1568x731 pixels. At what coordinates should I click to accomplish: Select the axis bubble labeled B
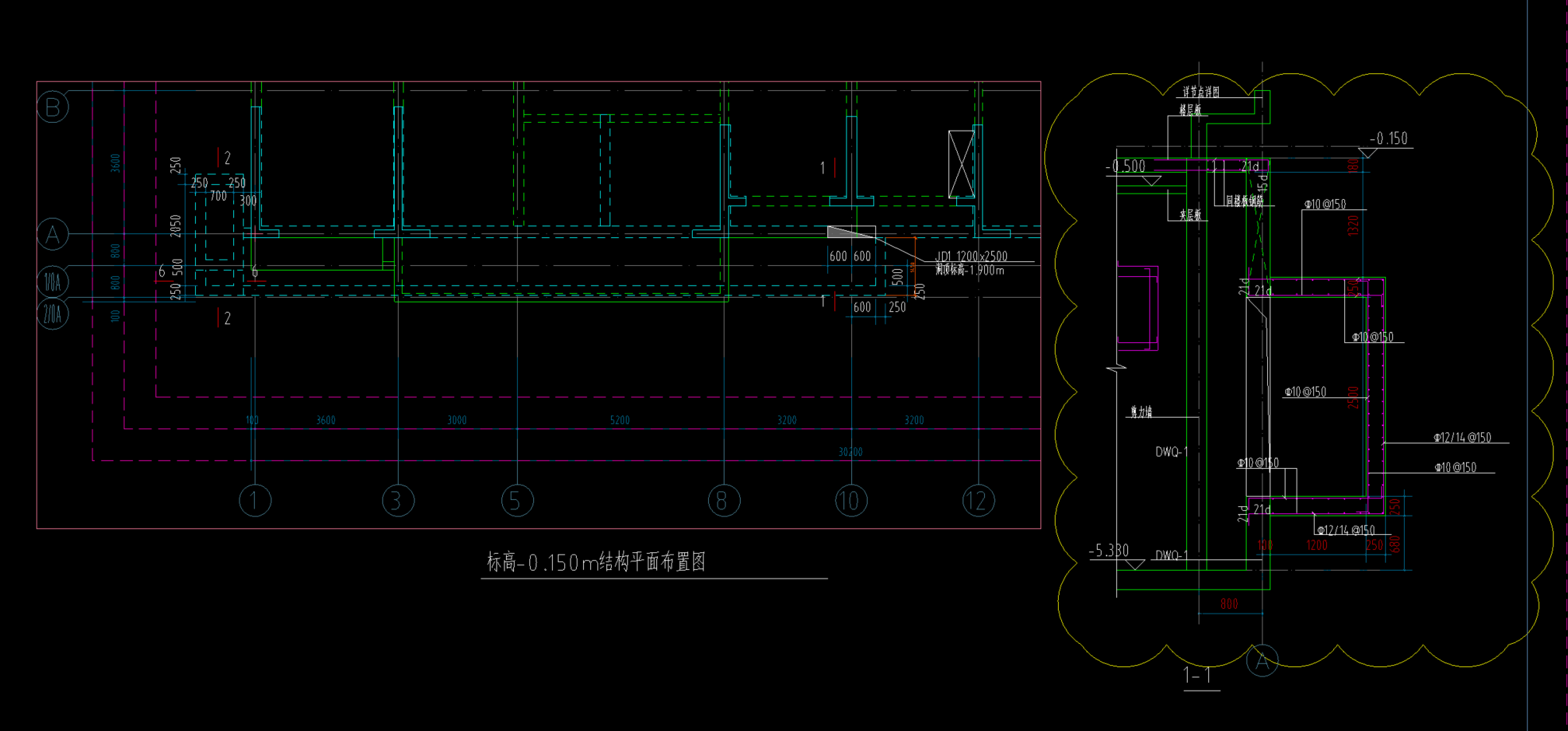53,107
